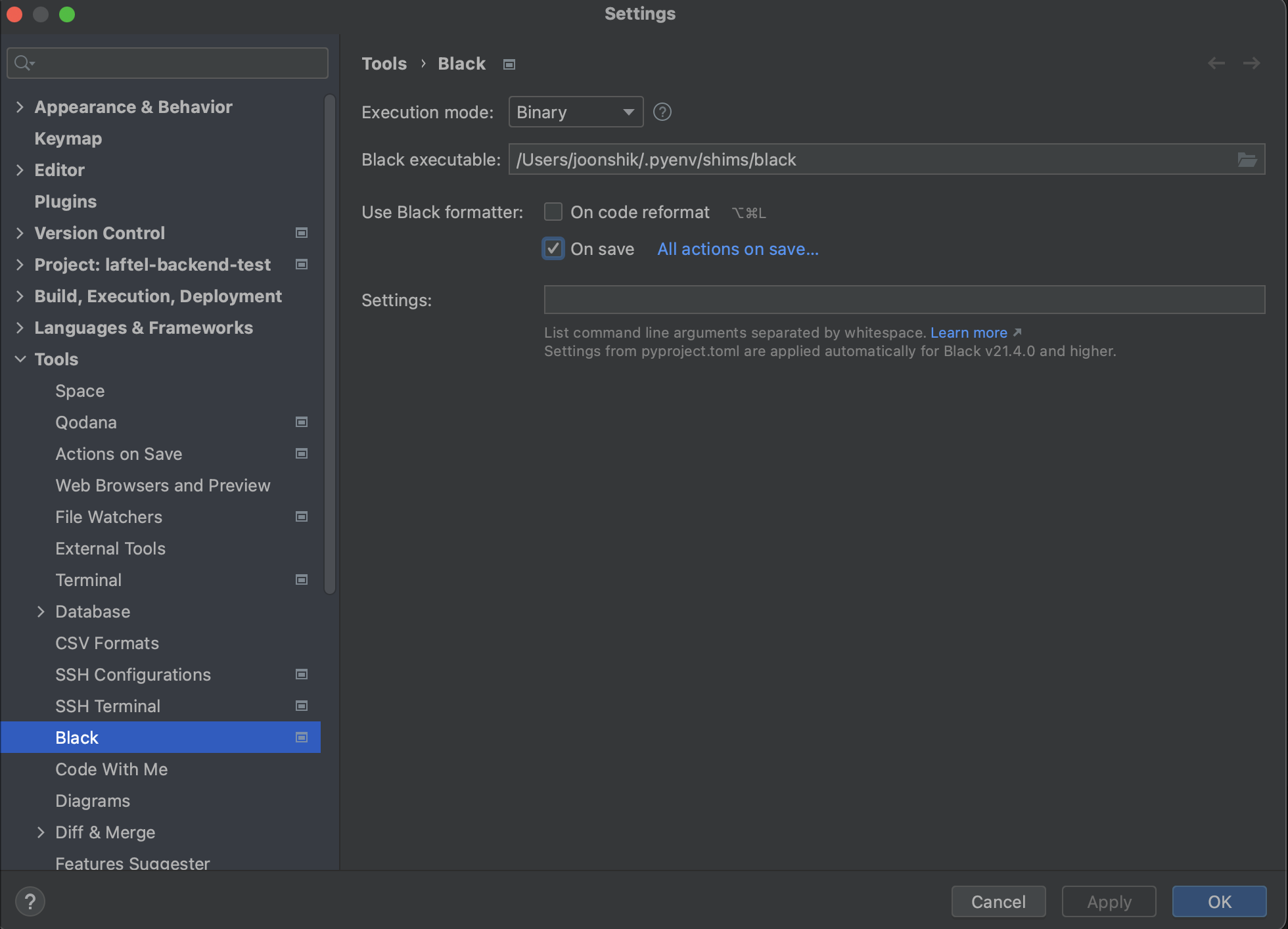Click the question mark help button at bottom left
The height and width of the screenshot is (929, 1288).
tap(30, 901)
